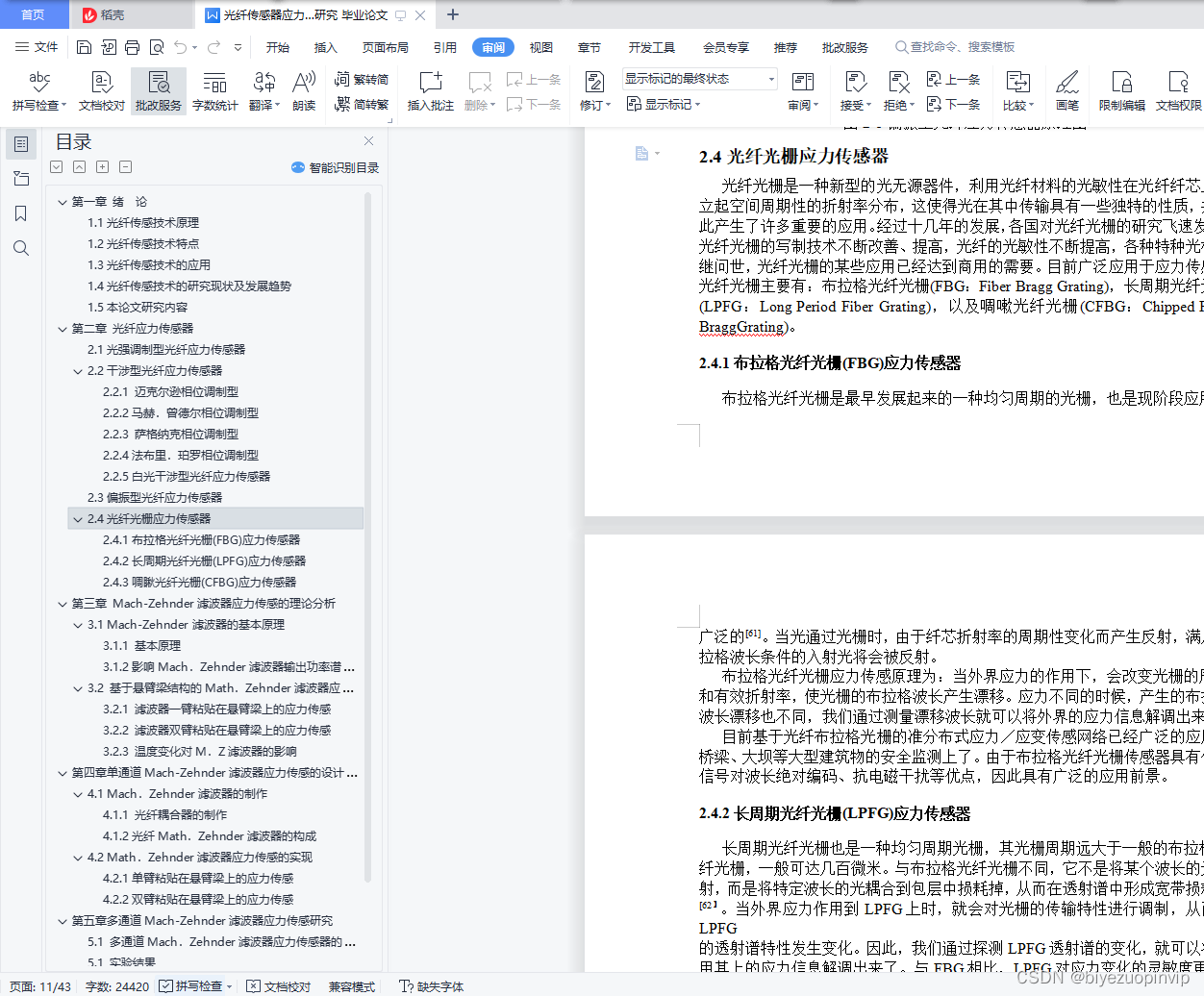Viewport: 1204px width, 996px height.
Task: Start read aloud (朗读)
Action: tap(304, 91)
